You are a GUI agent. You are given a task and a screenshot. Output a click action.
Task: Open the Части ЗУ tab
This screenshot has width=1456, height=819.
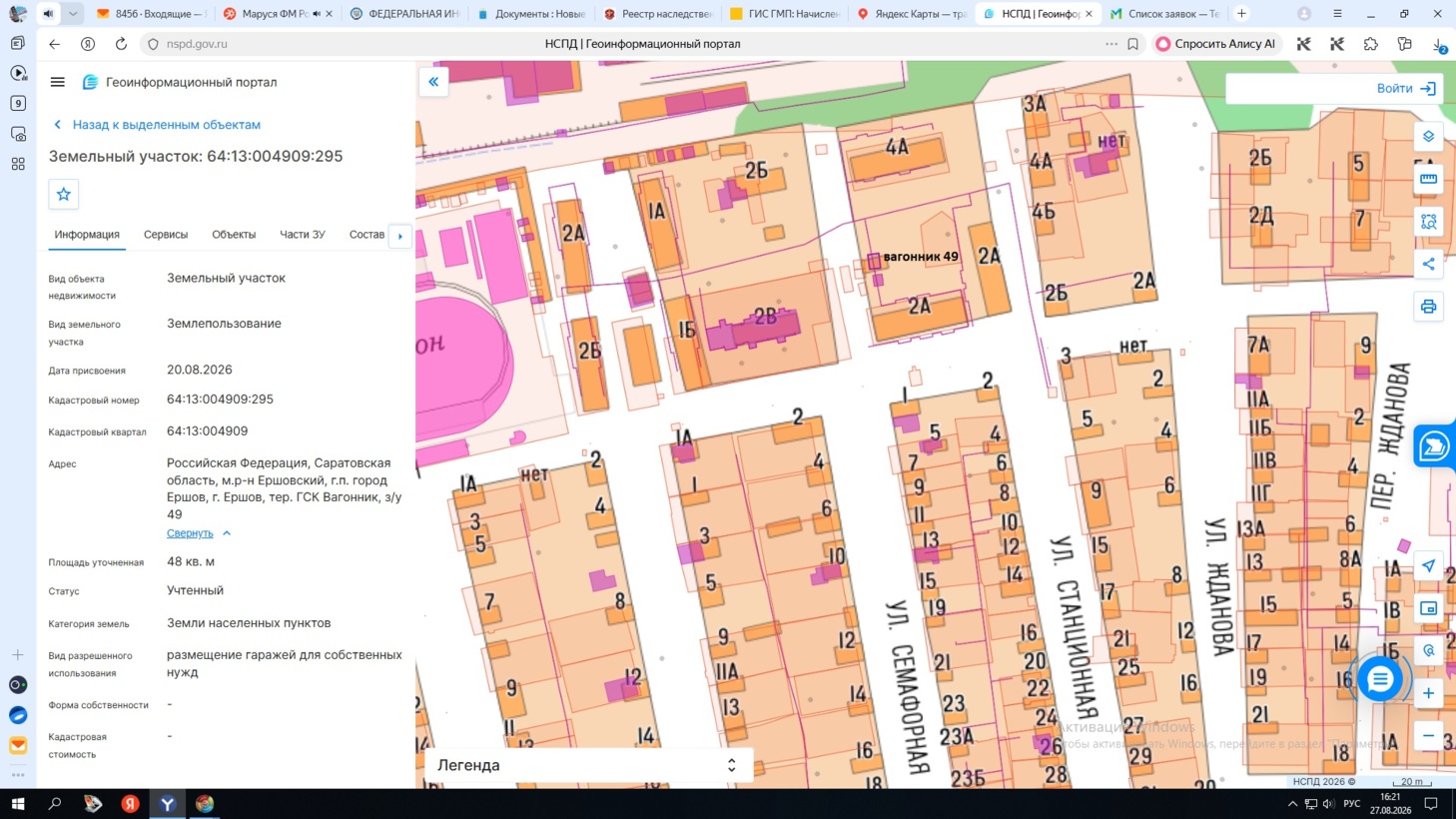[303, 235]
